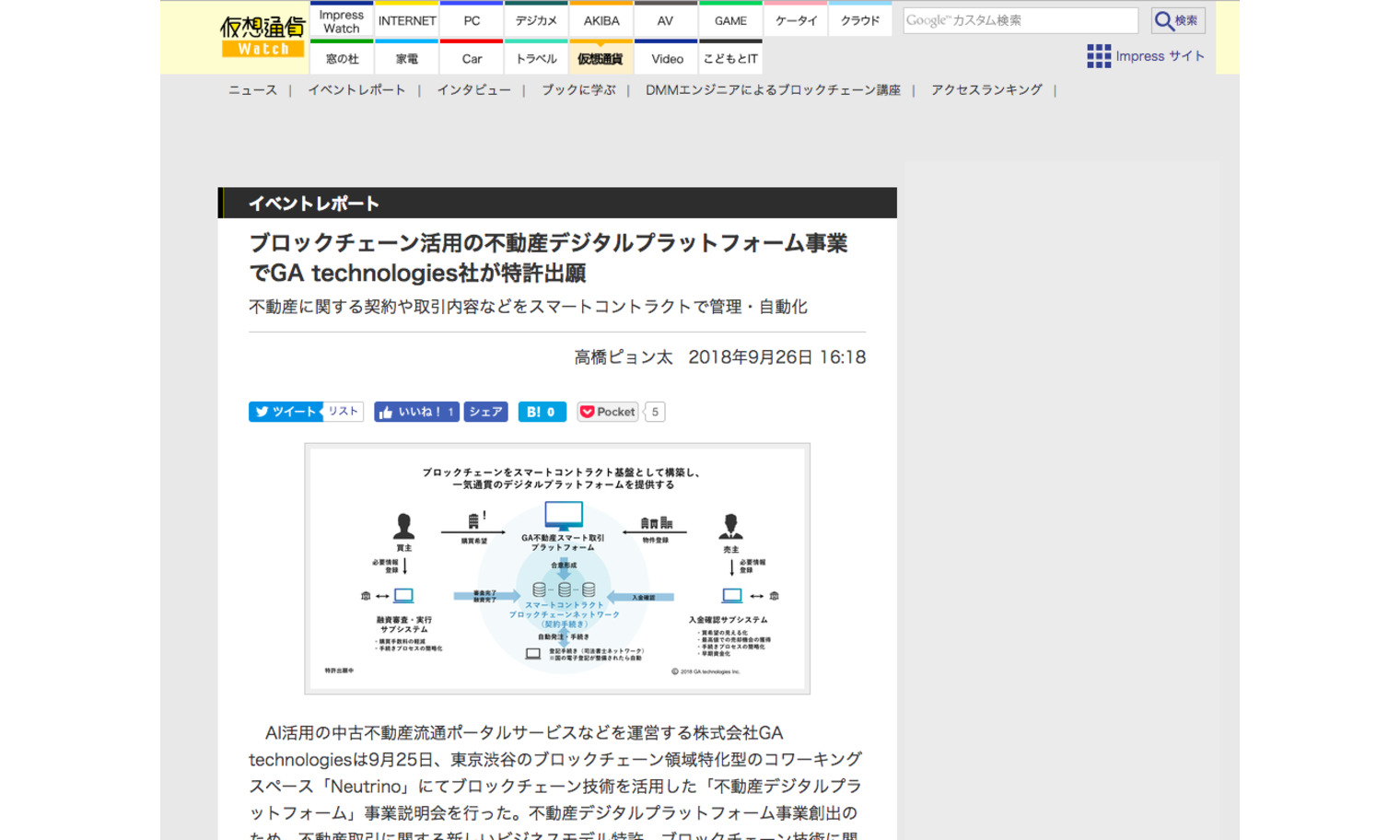Bookmark the article with the Hatena B! icon
This screenshot has height=840, width=1400.
(542, 412)
